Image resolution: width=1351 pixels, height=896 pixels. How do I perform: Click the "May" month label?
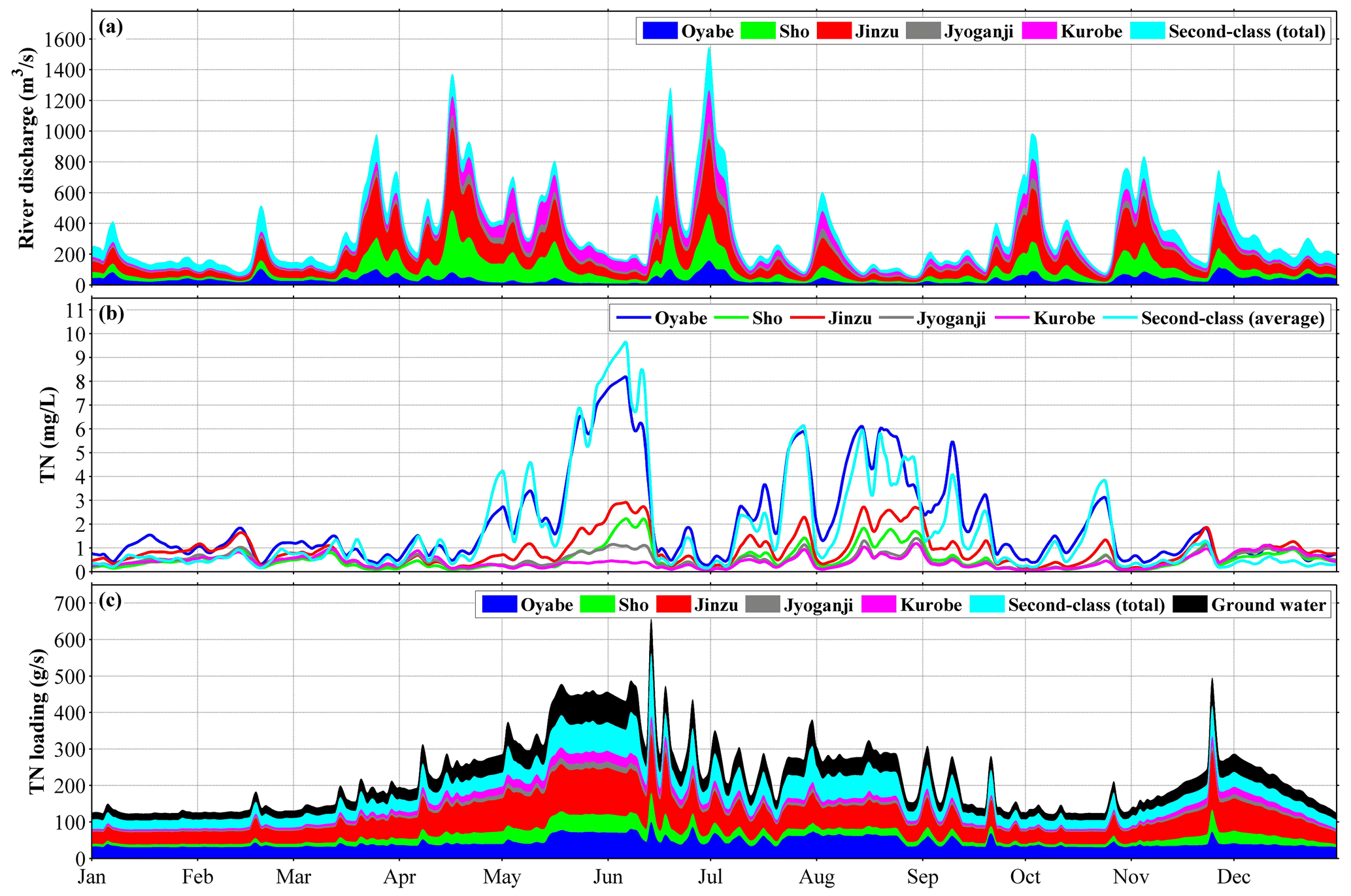tap(502, 878)
